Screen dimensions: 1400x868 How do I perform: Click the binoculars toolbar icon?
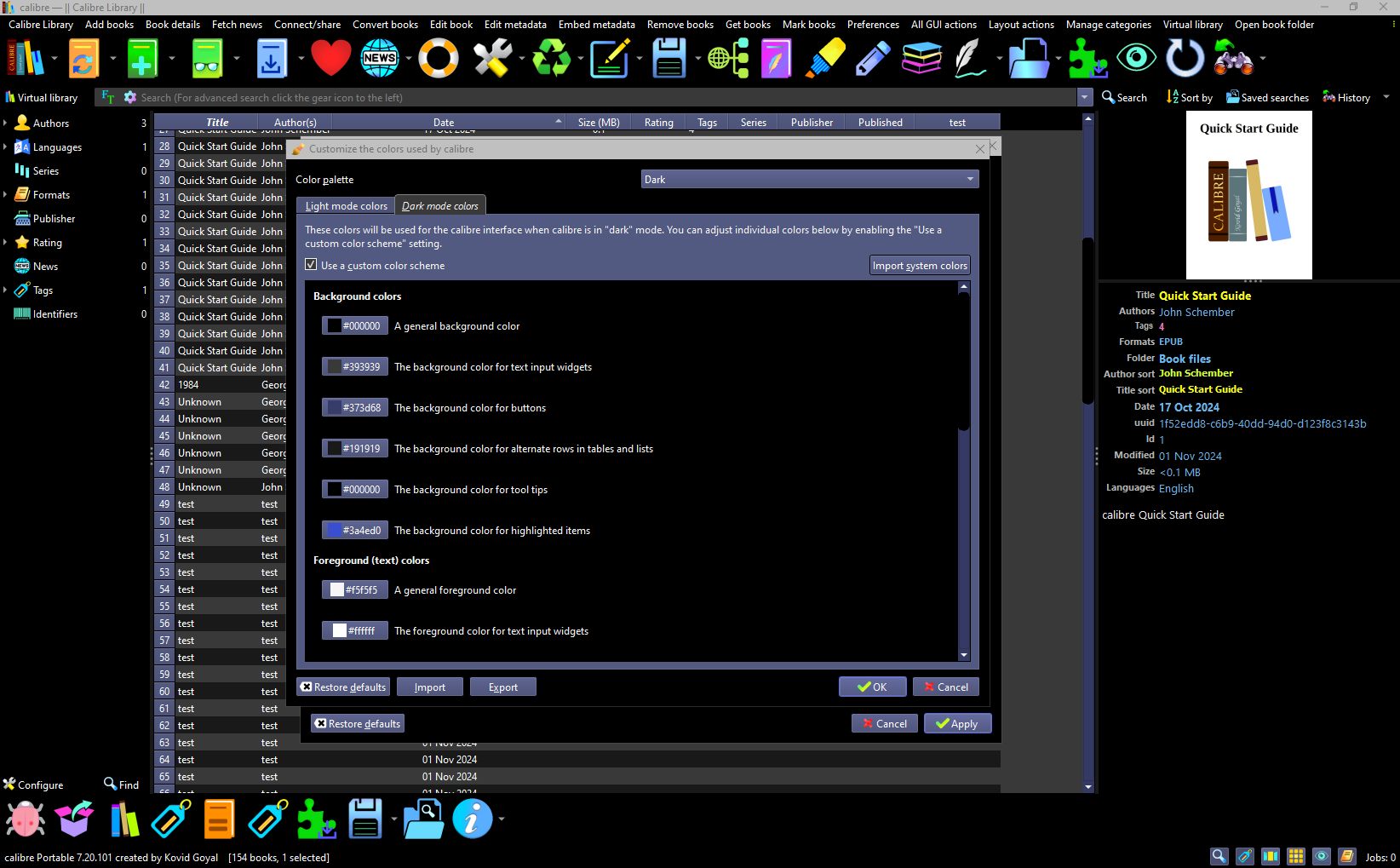[x=1233, y=58]
